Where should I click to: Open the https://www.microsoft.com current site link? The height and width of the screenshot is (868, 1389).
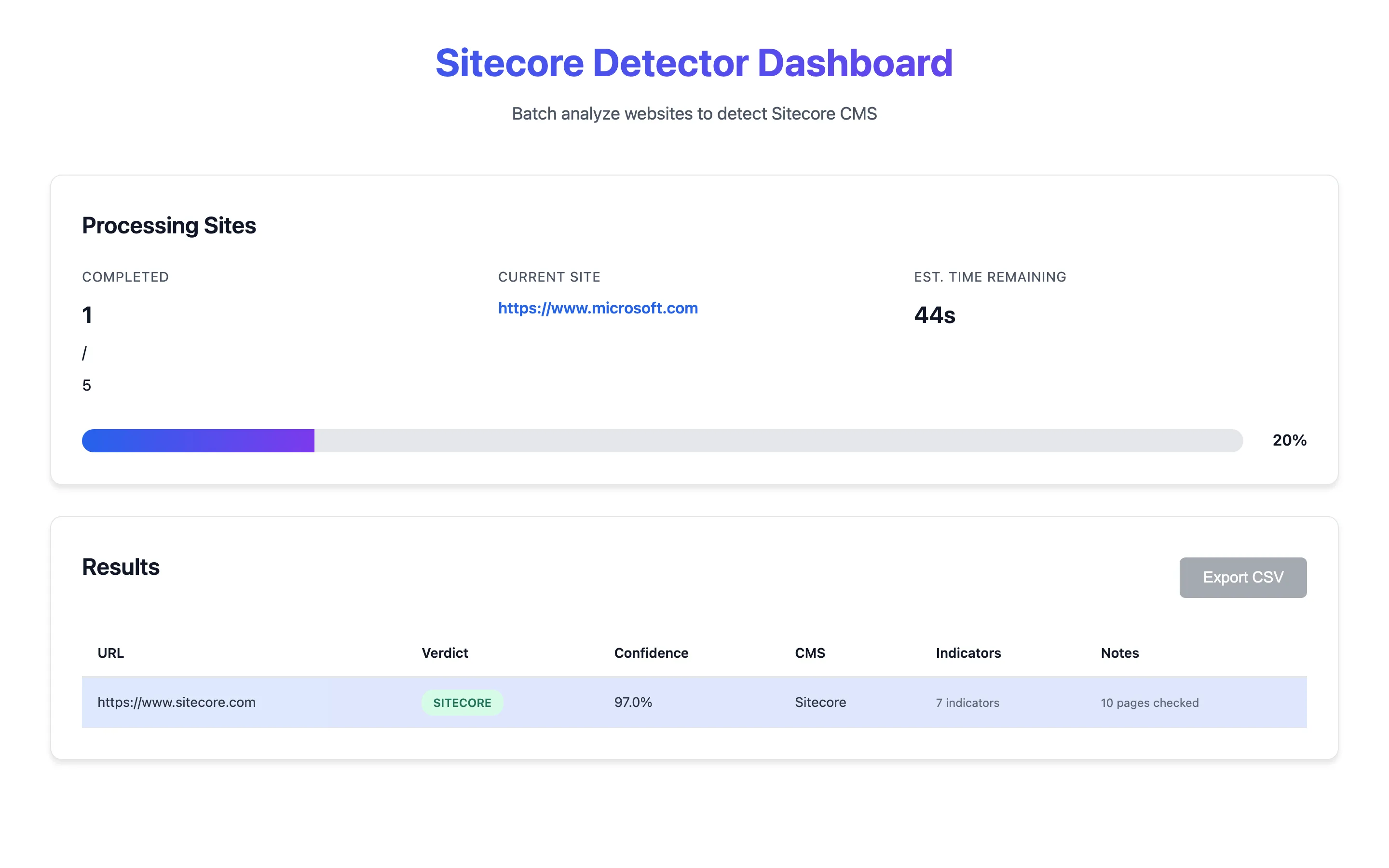(598, 308)
